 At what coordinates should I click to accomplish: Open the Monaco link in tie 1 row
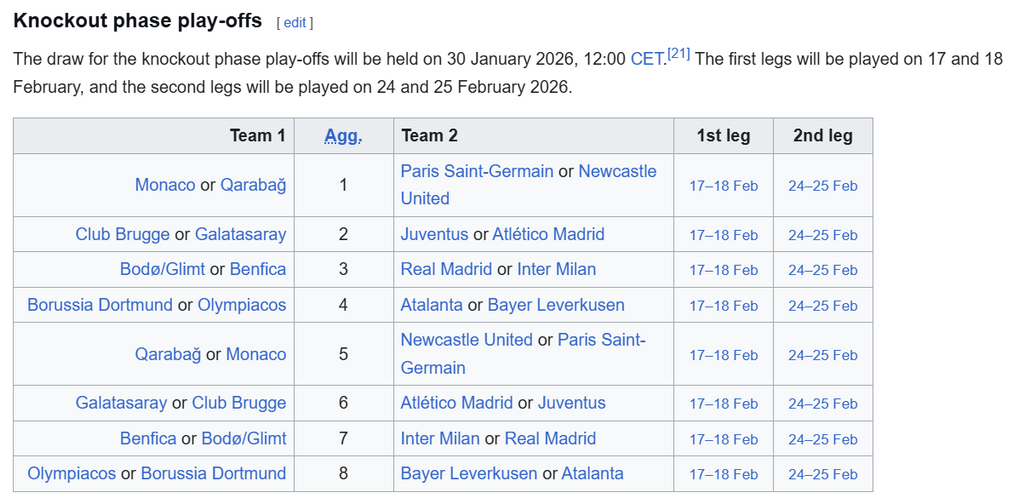(x=165, y=185)
